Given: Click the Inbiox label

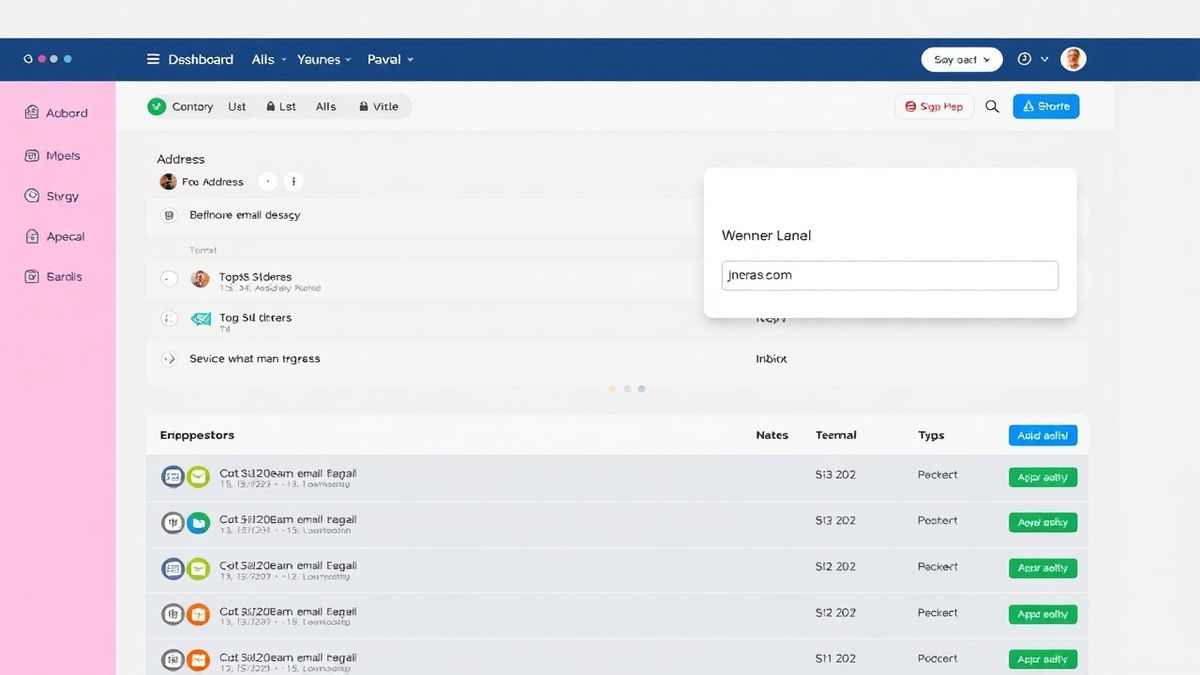Looking at the screenshot, I should 771,358.
